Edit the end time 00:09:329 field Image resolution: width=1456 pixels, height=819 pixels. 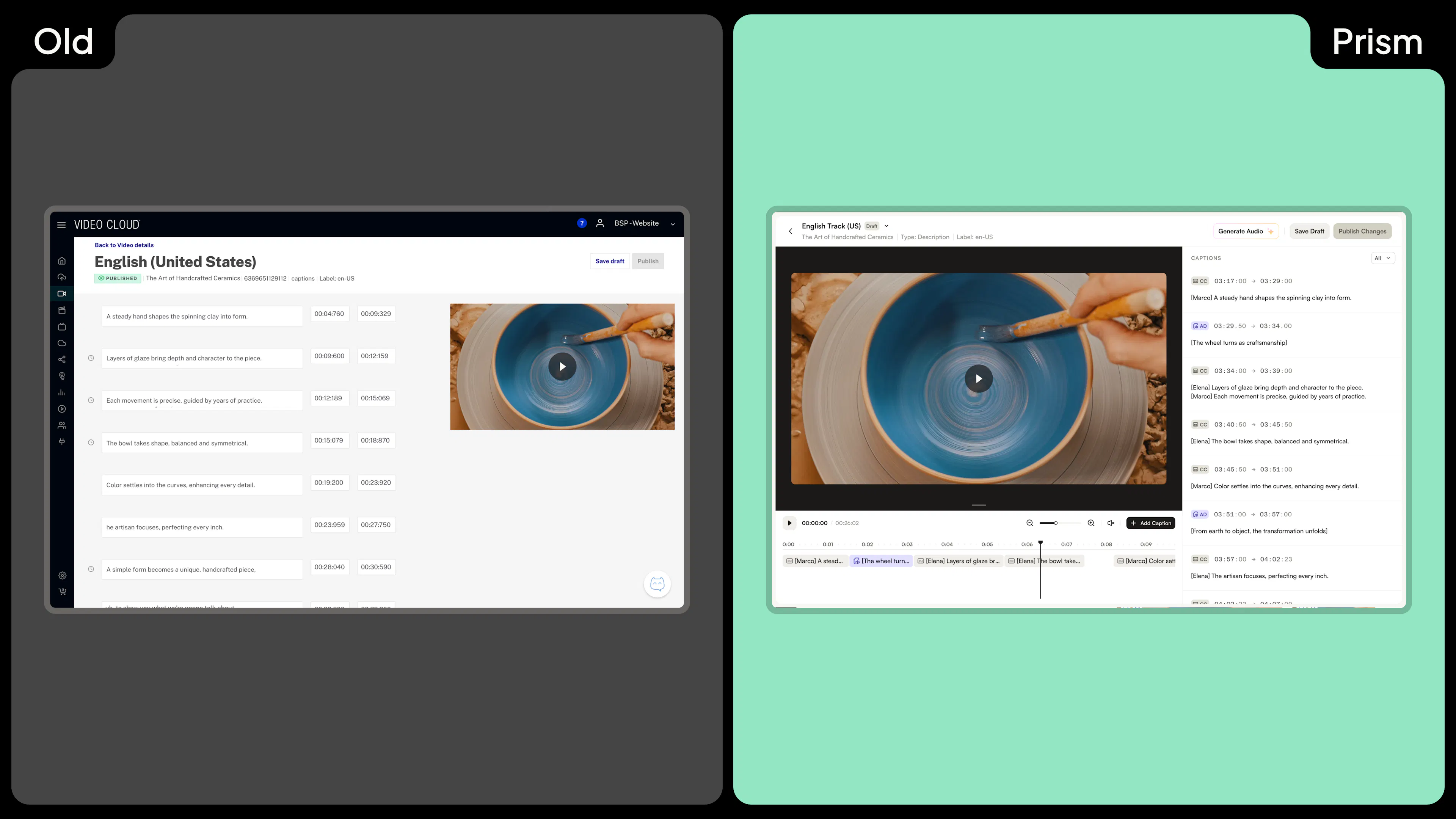[x=376, y=314]
